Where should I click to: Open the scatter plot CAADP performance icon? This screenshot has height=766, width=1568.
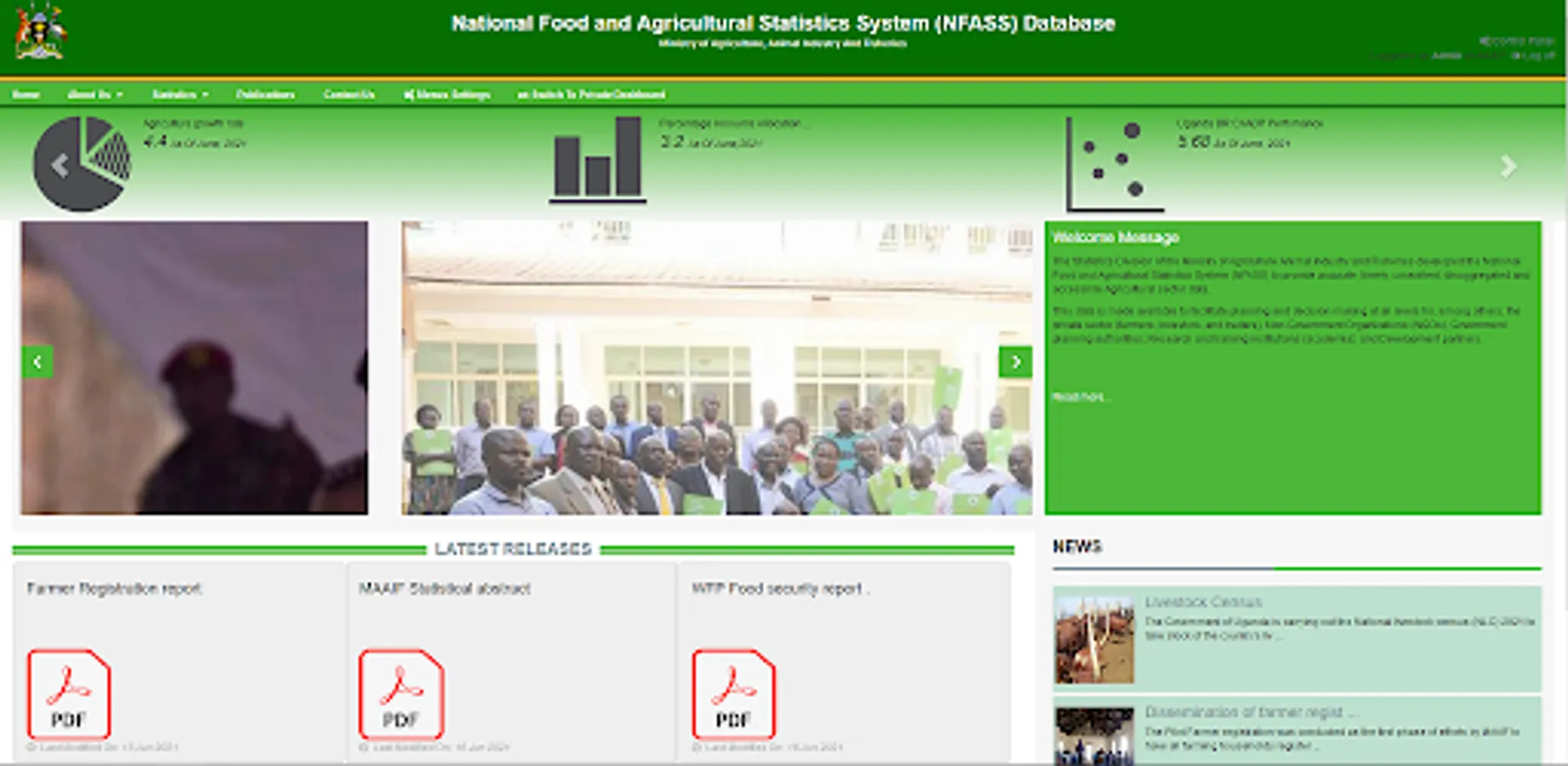pyautogui.click(x=1115, y=164)
